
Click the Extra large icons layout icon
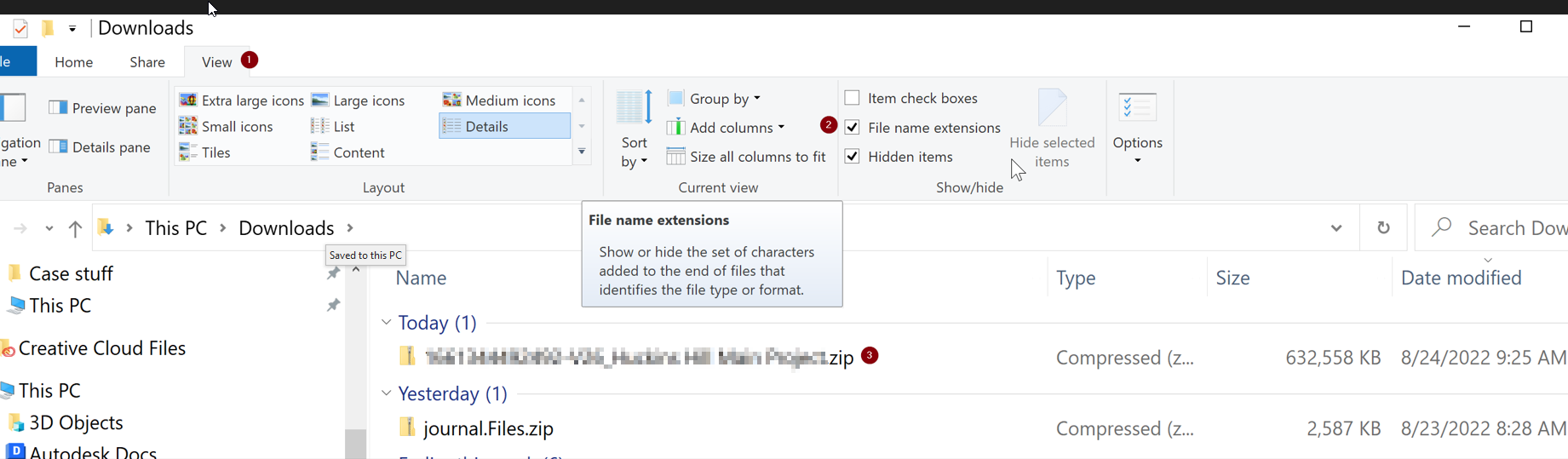tap(188, 100)
